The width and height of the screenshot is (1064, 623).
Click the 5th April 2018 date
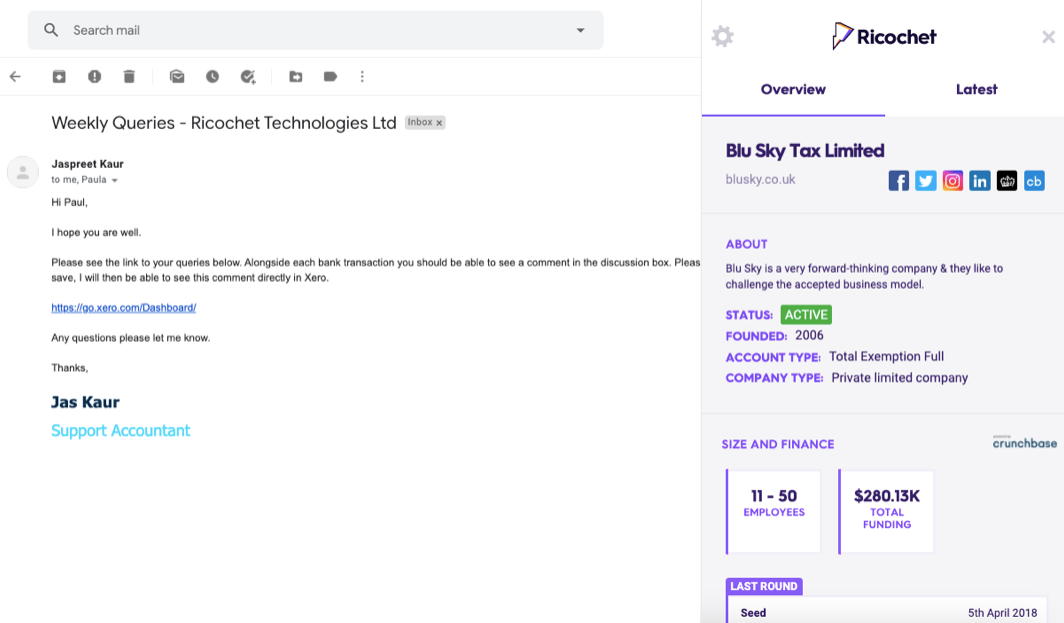1002,613
